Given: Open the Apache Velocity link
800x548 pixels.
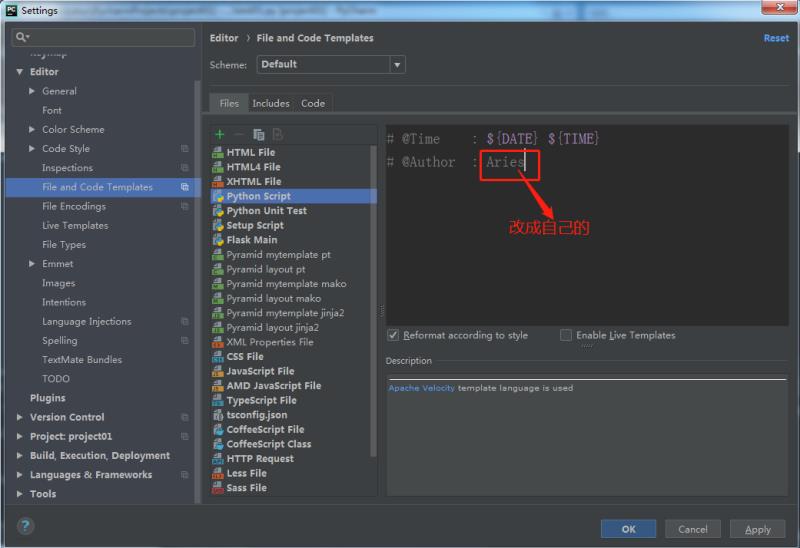Looking at the screenshot, I should (421, 388).
